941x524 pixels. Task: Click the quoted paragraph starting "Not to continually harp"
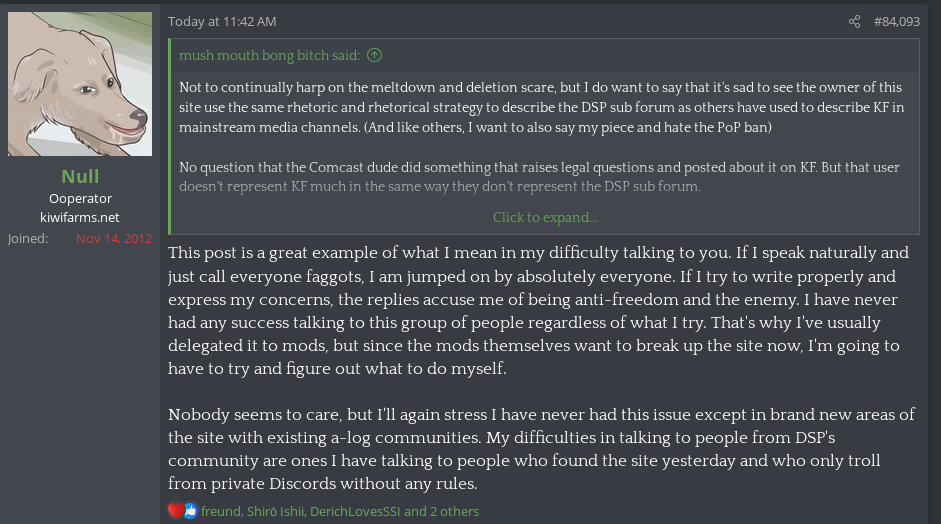point(540,107)
